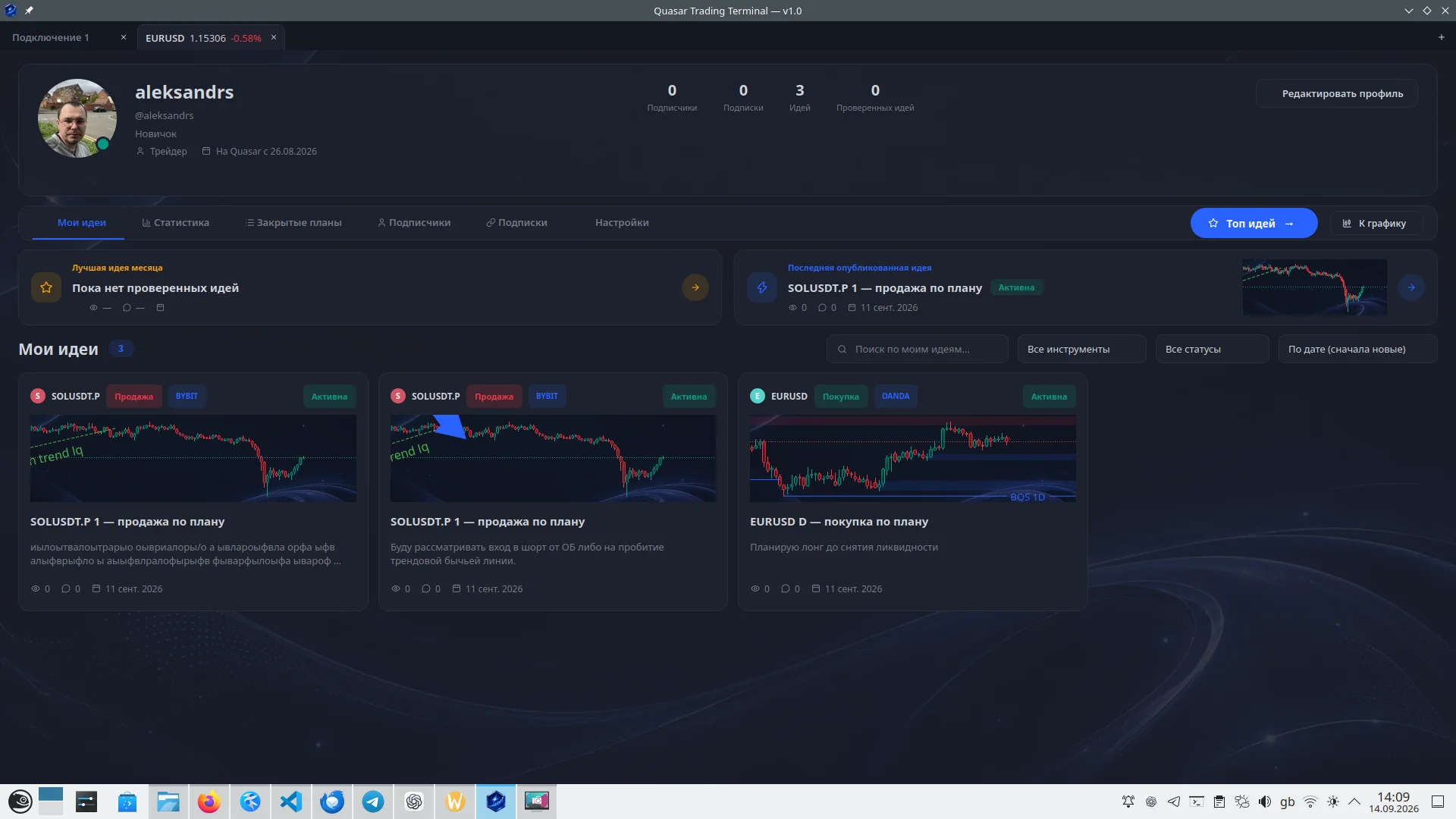Expand hidden tray icons arrow
This screenshot has width=1456, height=819.
(1354, 802)
